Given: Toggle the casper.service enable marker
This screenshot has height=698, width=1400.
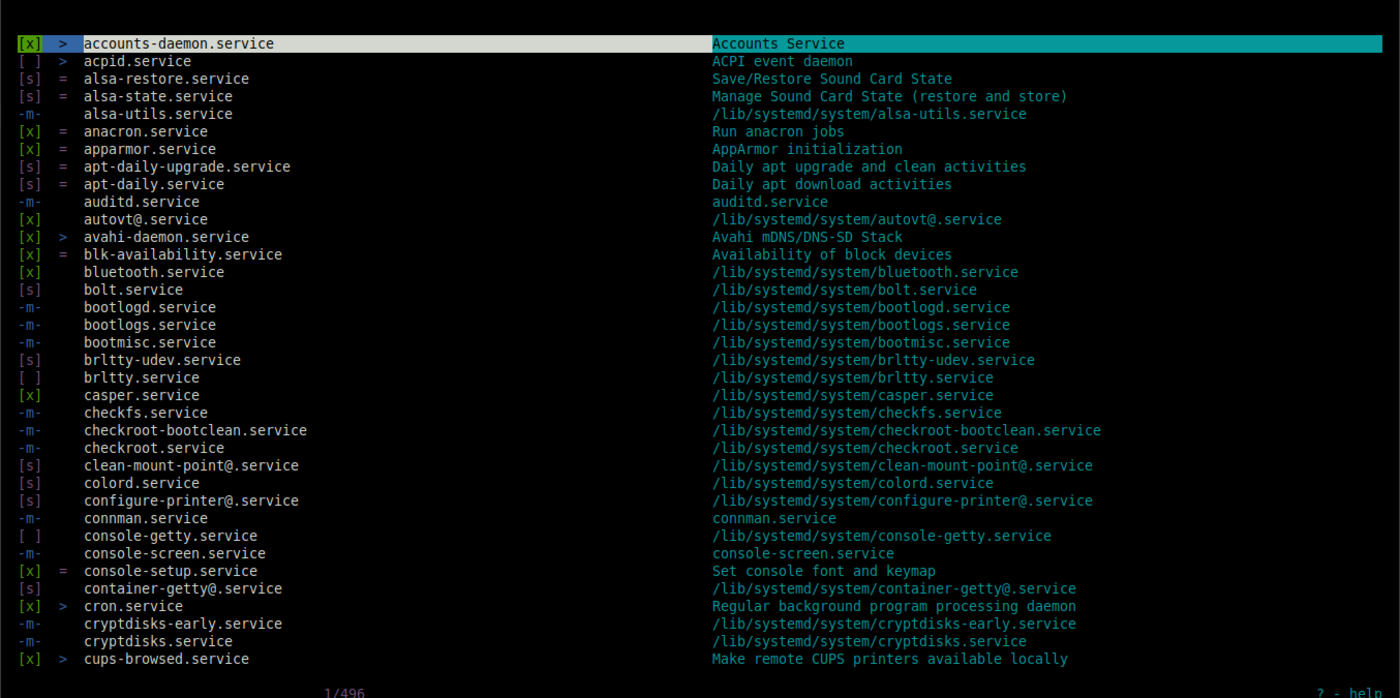Looking at the screenshot, I should [30, 394].
